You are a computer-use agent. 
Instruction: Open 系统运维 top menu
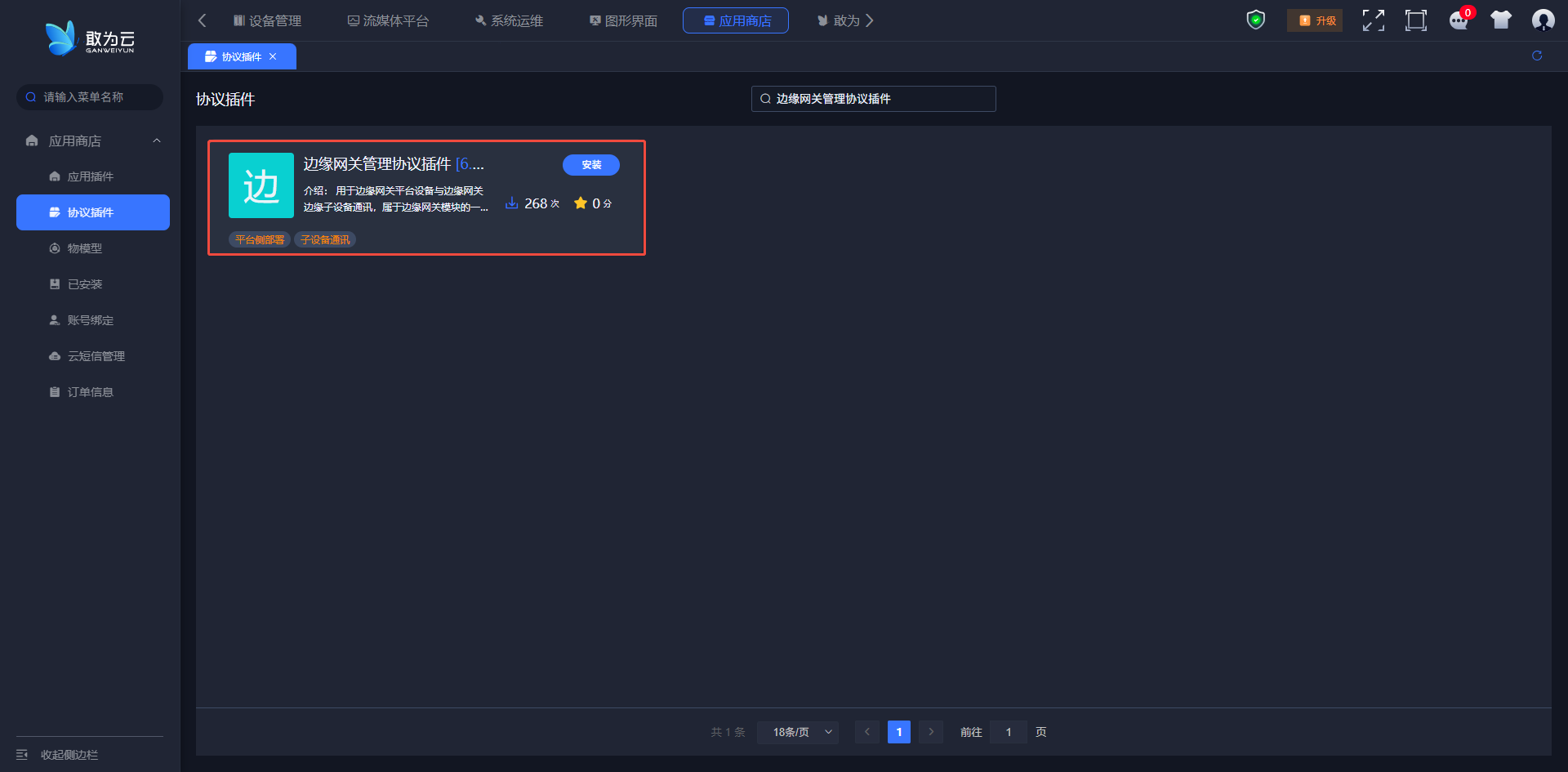pyautogui.click(x=509, y=20)
